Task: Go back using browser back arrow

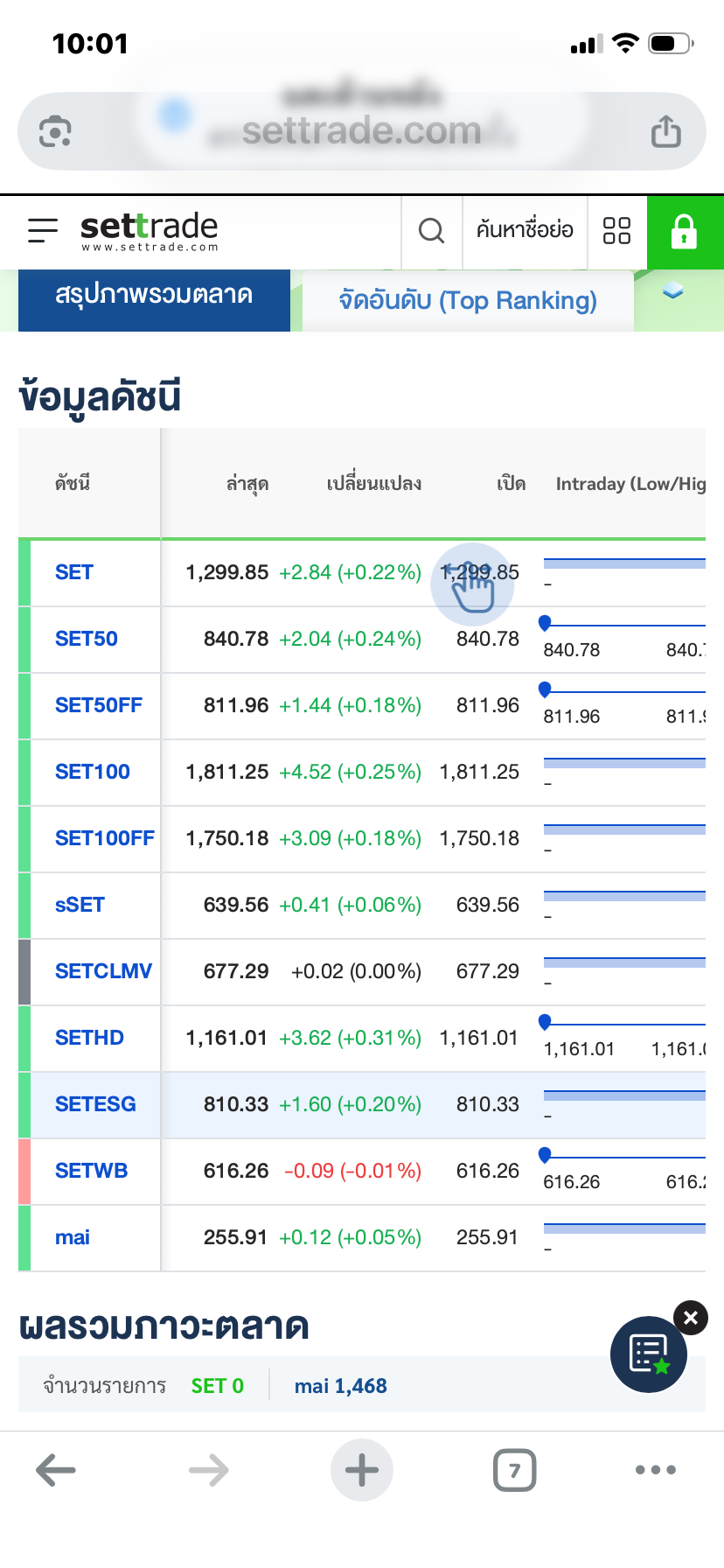Action: click(x=56, y=1470)
